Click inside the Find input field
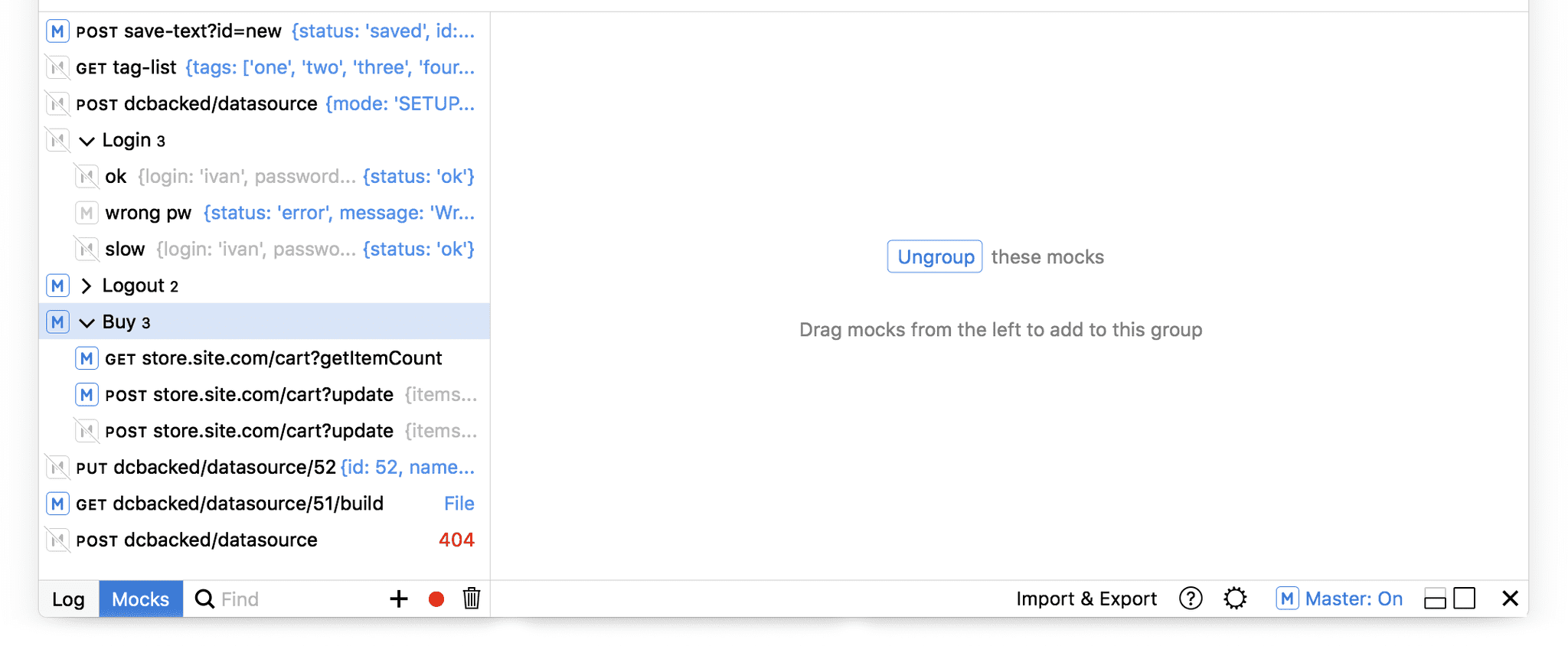The width and height of the screenshot is (1568, 646). pos(268,599)
